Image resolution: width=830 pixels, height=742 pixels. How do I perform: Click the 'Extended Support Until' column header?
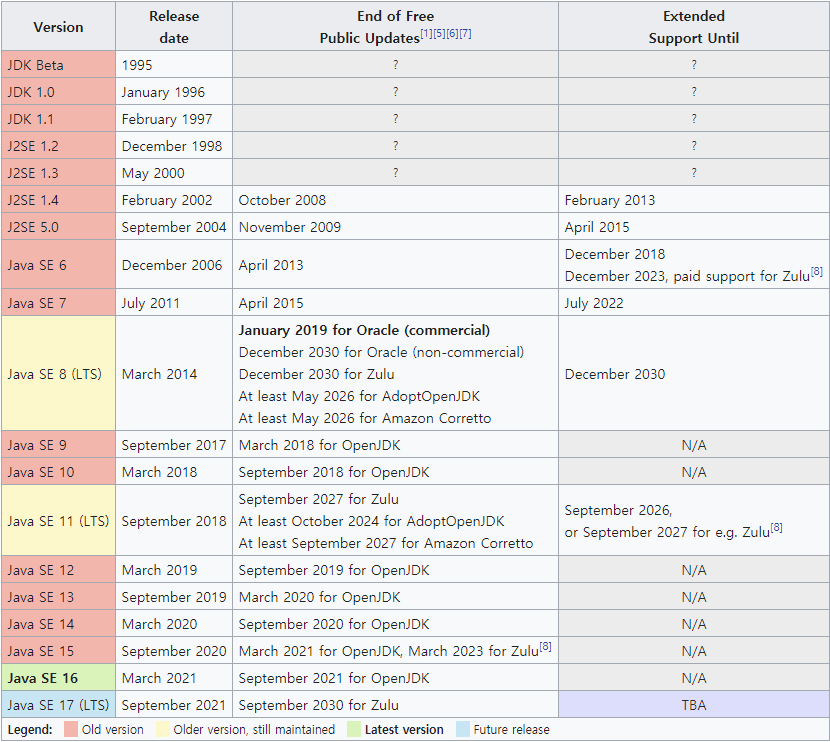[693, 26]
